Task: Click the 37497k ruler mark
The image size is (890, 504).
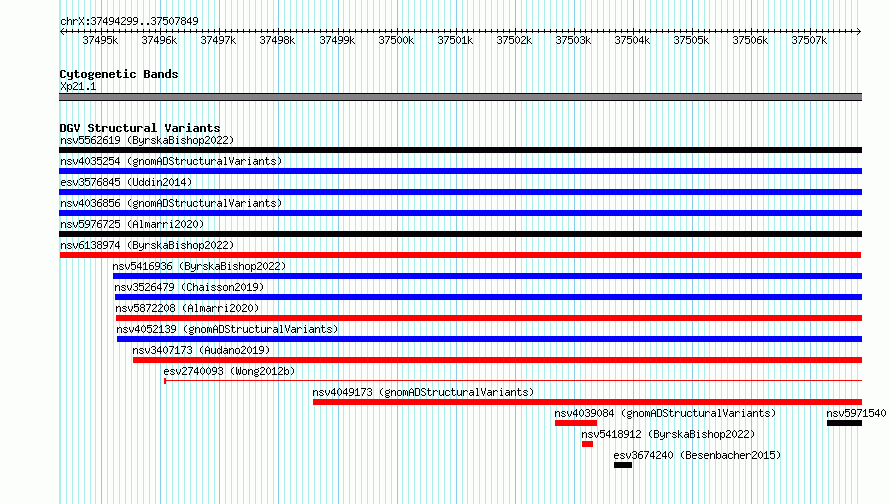Action: [218, 40]
